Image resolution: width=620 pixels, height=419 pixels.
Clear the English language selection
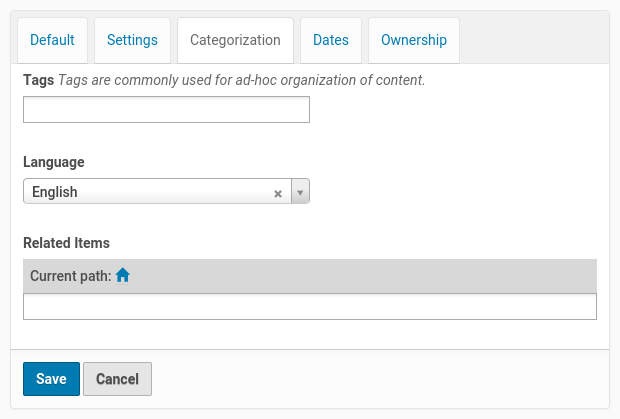pos(278,193)
